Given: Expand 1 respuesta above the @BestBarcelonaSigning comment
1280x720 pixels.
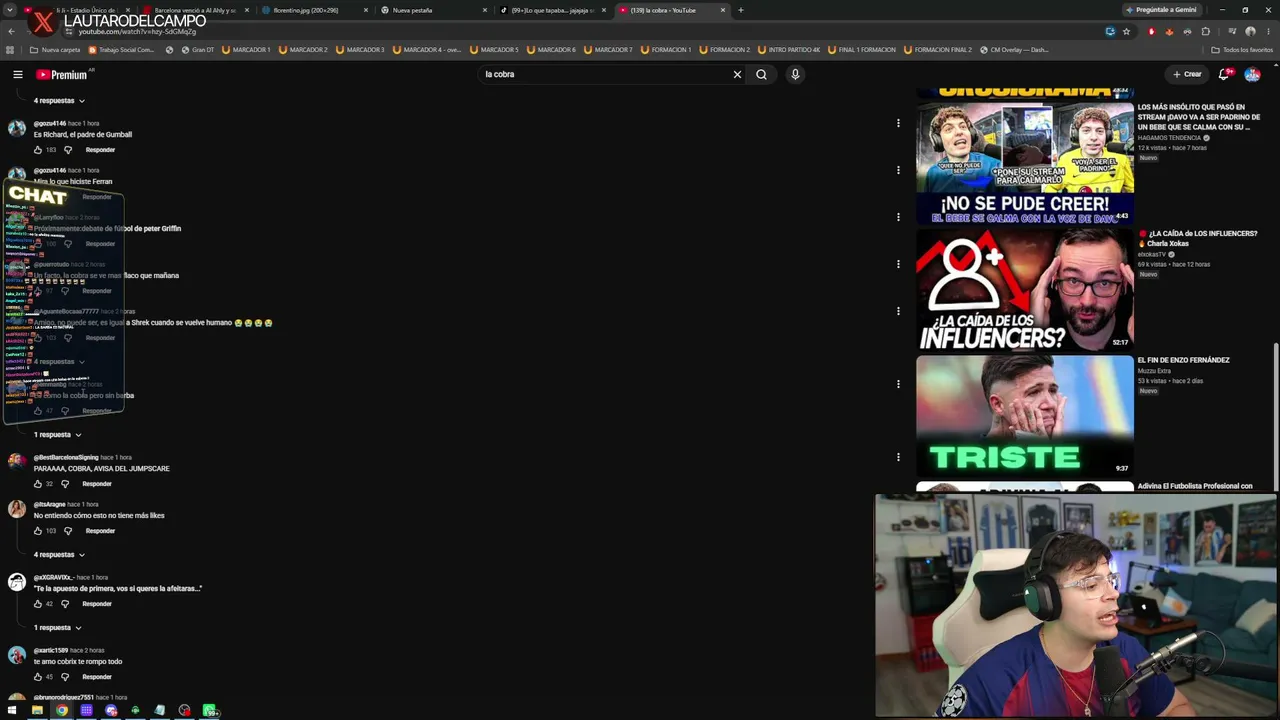Looking at the screenshot, I should 57,435.
